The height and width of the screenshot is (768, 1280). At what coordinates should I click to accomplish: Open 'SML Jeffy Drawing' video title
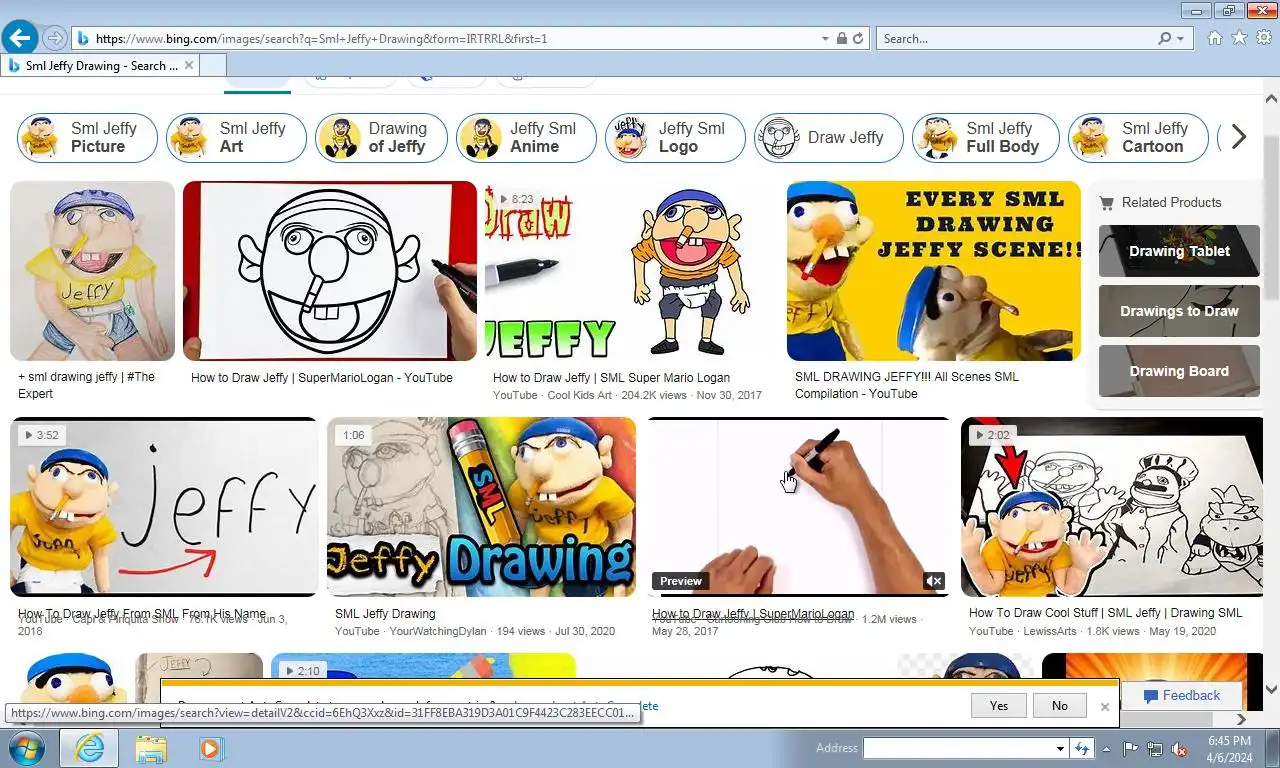[x=385, y=614]
